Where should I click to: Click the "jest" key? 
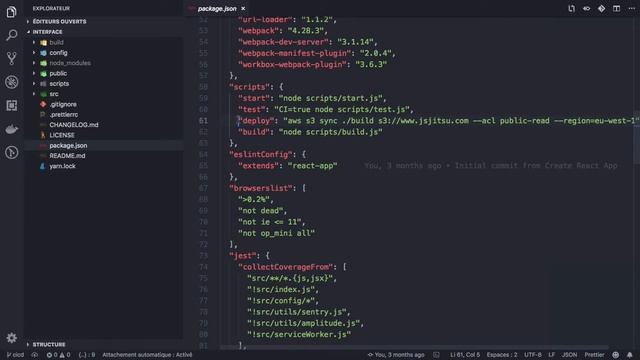click(x=242, y=256)
